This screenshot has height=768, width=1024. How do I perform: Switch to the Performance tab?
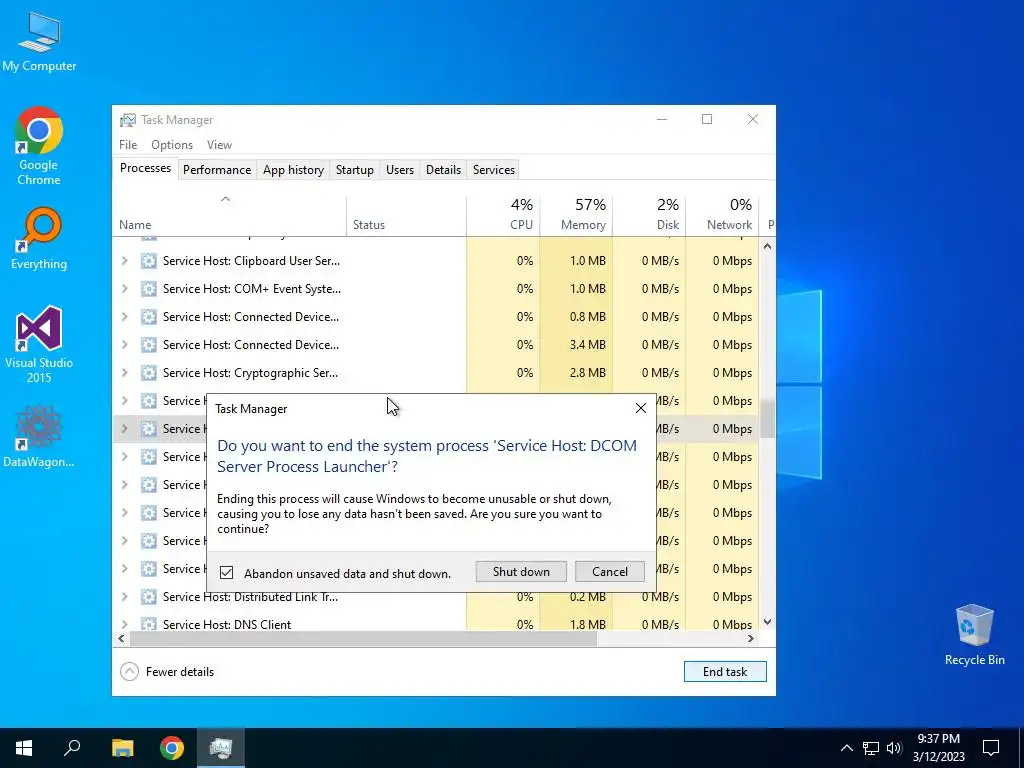[217, 170]
